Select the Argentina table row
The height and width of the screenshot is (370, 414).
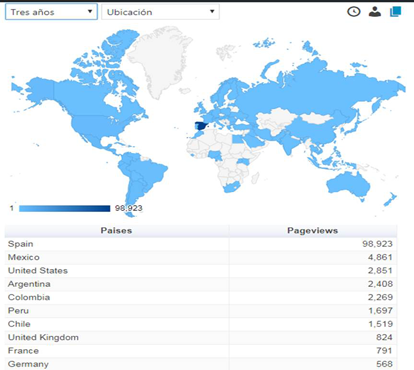[201, 284]
